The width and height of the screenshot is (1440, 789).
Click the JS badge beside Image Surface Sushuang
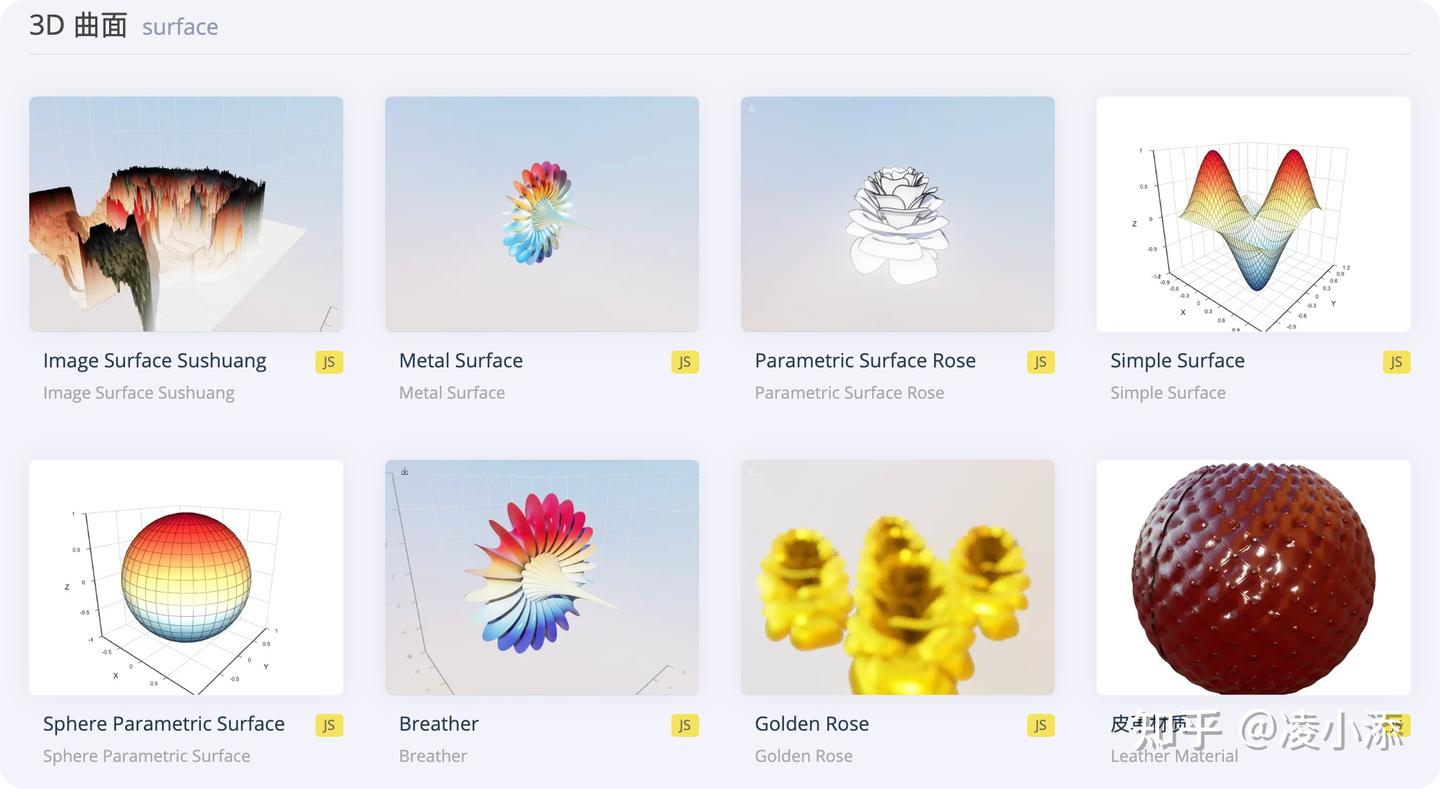(329, 362)
